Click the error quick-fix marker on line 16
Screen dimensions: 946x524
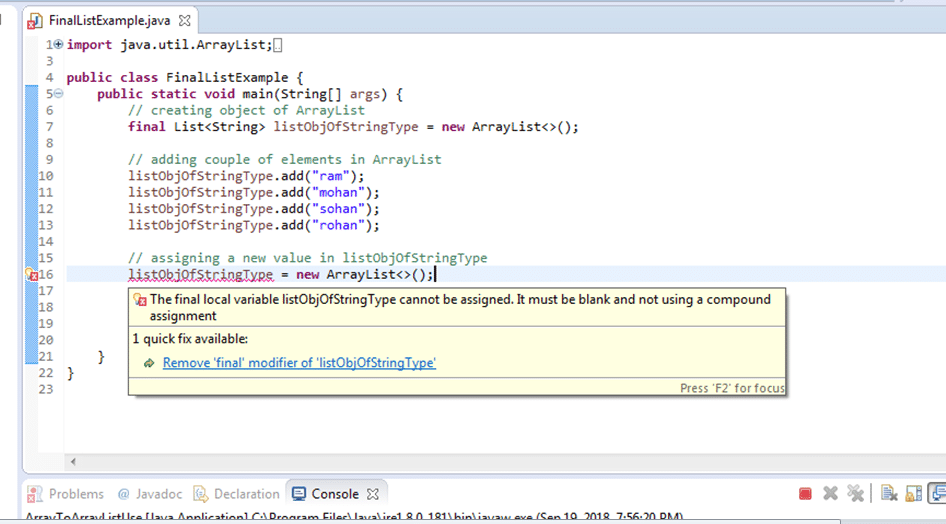(x=32, y=274)
